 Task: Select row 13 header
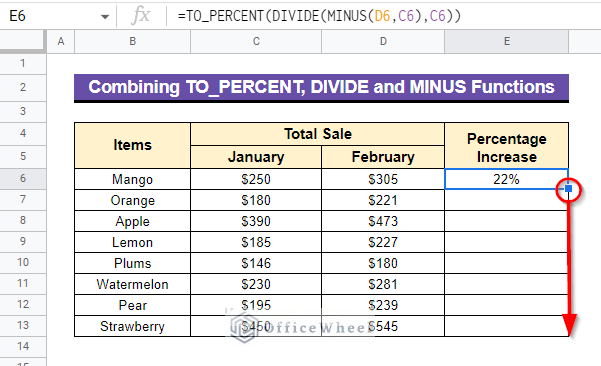[x=23, y=325]
